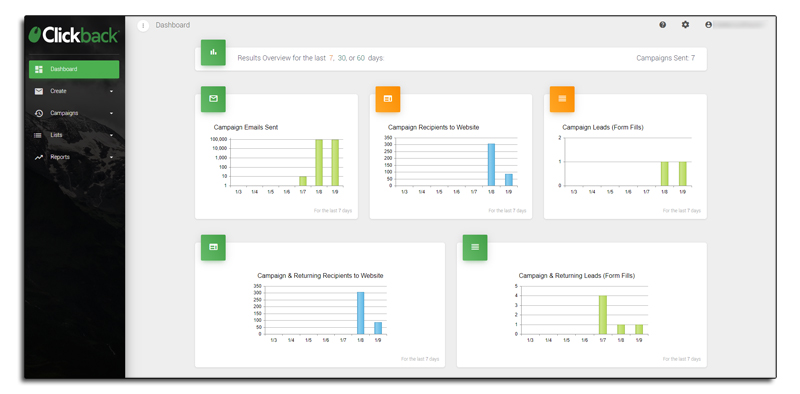Image resolution: width=800 pixels, height=394 pixels.
Task: Click the Campaigns Sent: 7 text
Action: click(665, 58)
